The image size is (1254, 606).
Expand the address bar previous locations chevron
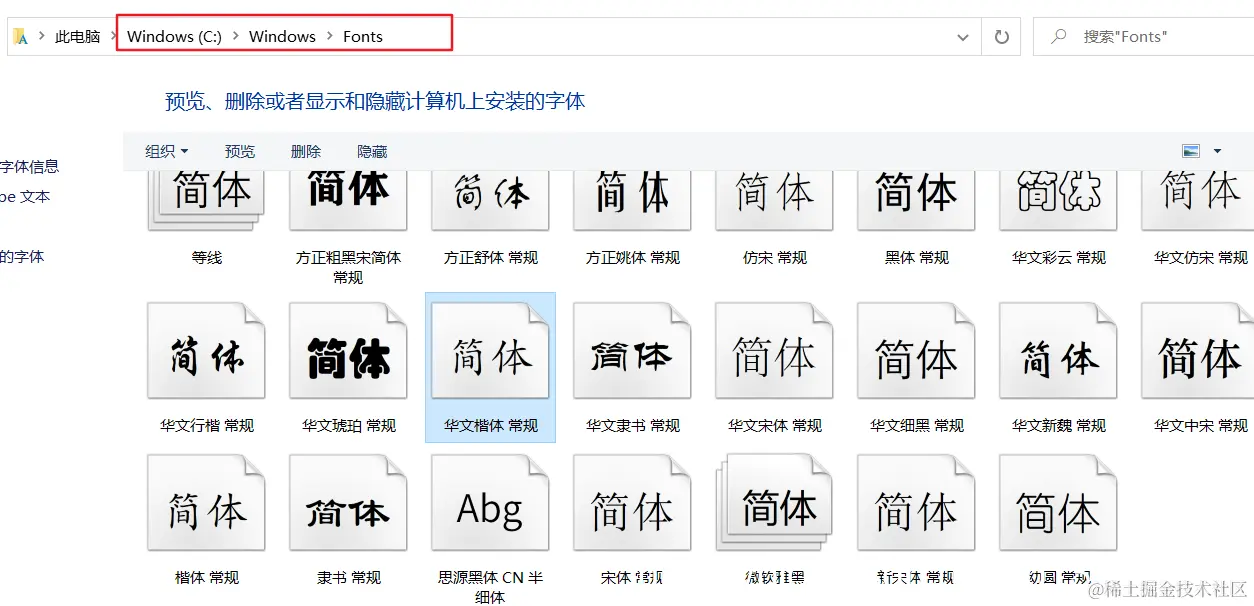(x=962, y=36)
